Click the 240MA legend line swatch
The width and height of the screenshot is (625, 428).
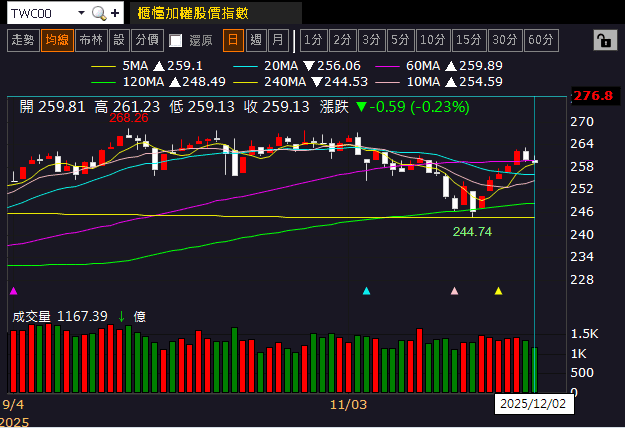245,82
